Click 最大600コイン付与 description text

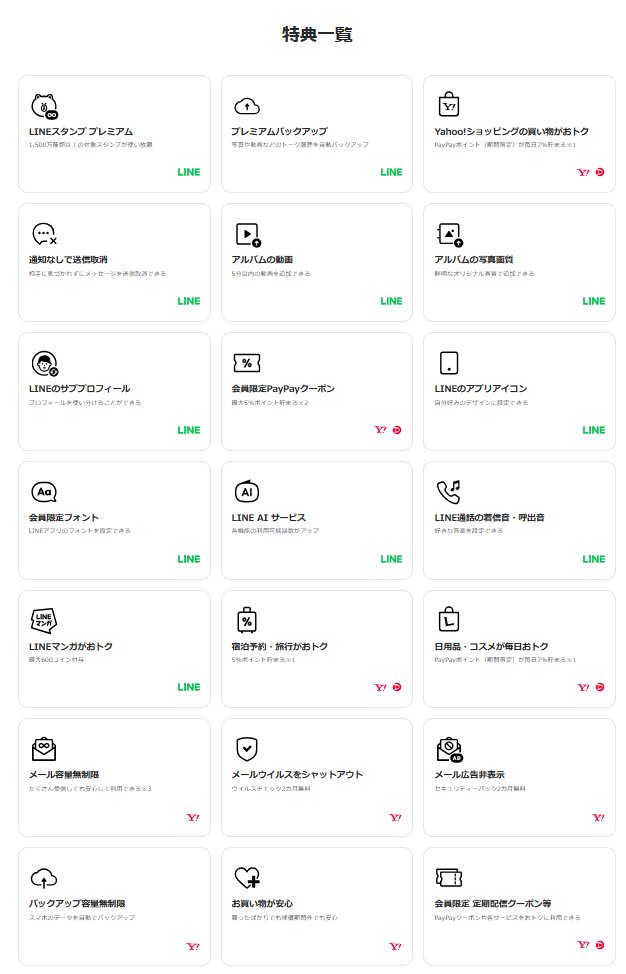tap(57, 660)
